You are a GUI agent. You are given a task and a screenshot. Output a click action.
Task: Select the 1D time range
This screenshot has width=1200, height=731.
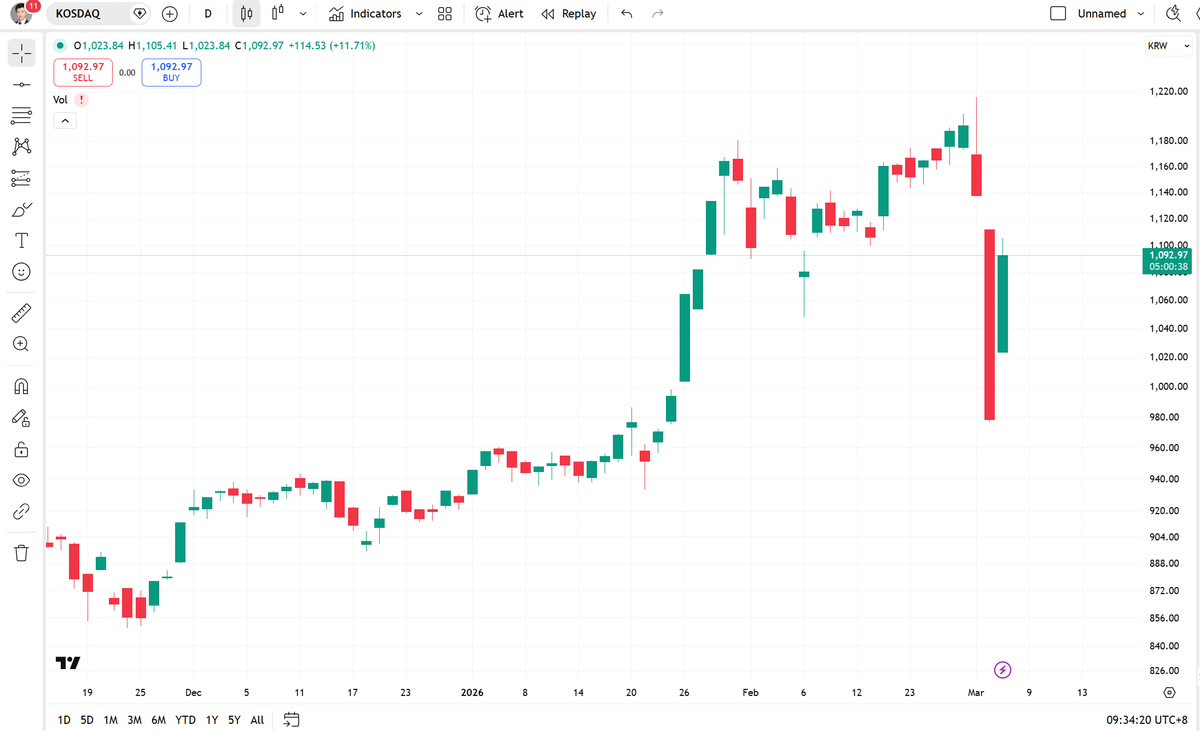(64, 720)
